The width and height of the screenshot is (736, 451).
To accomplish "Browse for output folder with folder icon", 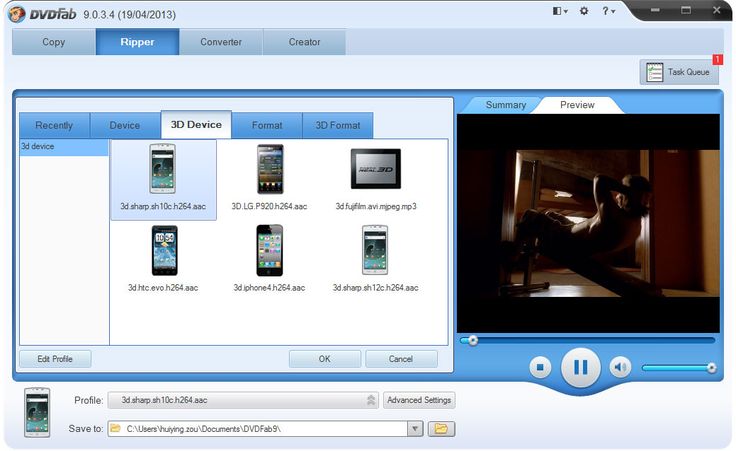I will tap(441, 429).
